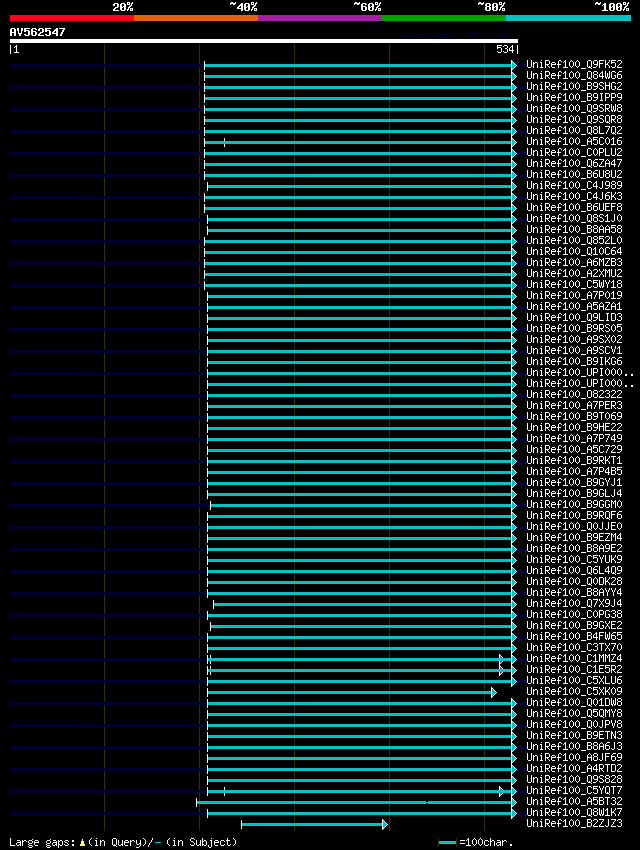Click the alignment bar for UniRef100_A5BT32

pyautogui.click(x=357, y=802)
